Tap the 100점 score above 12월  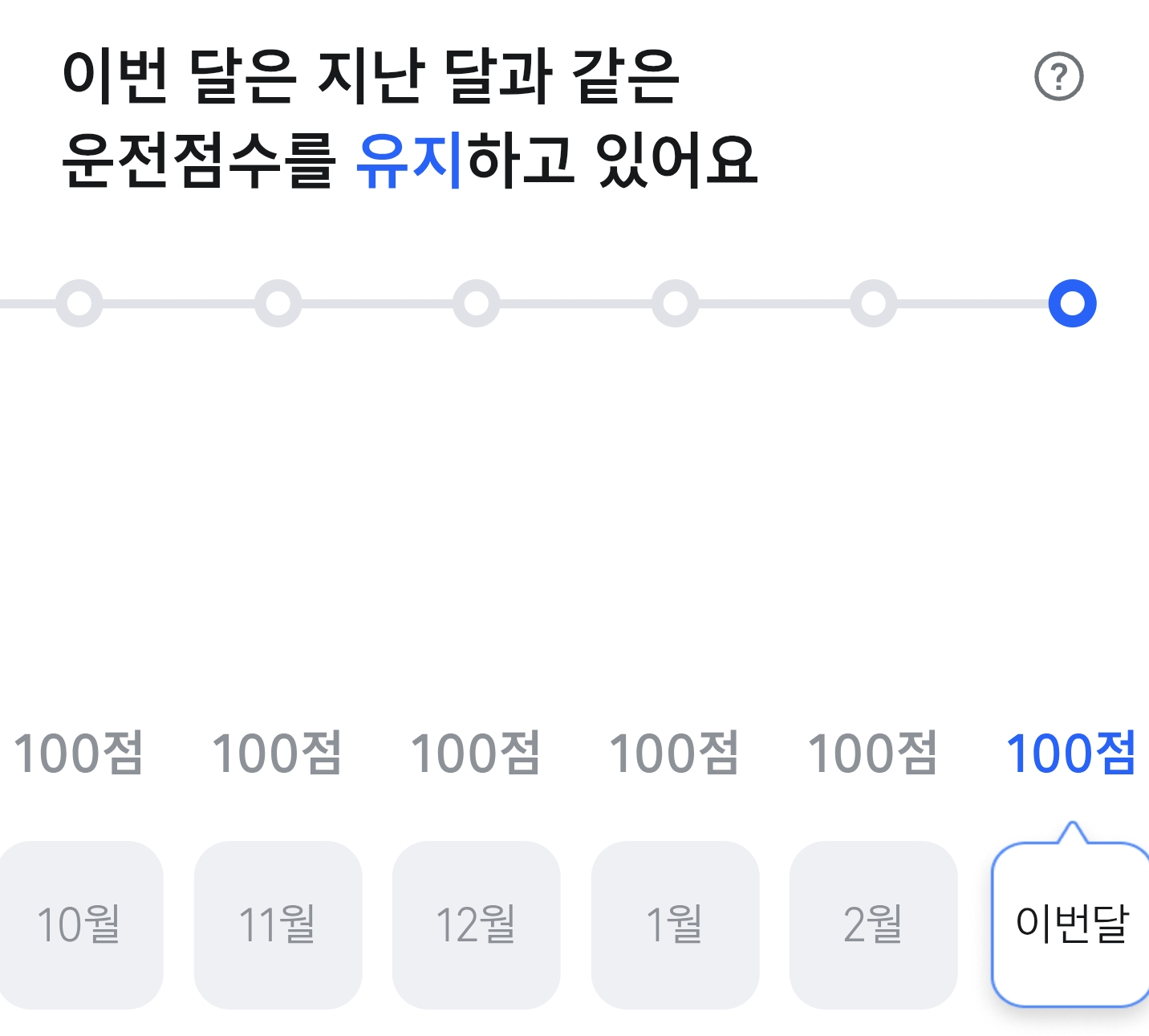[476, 753]
